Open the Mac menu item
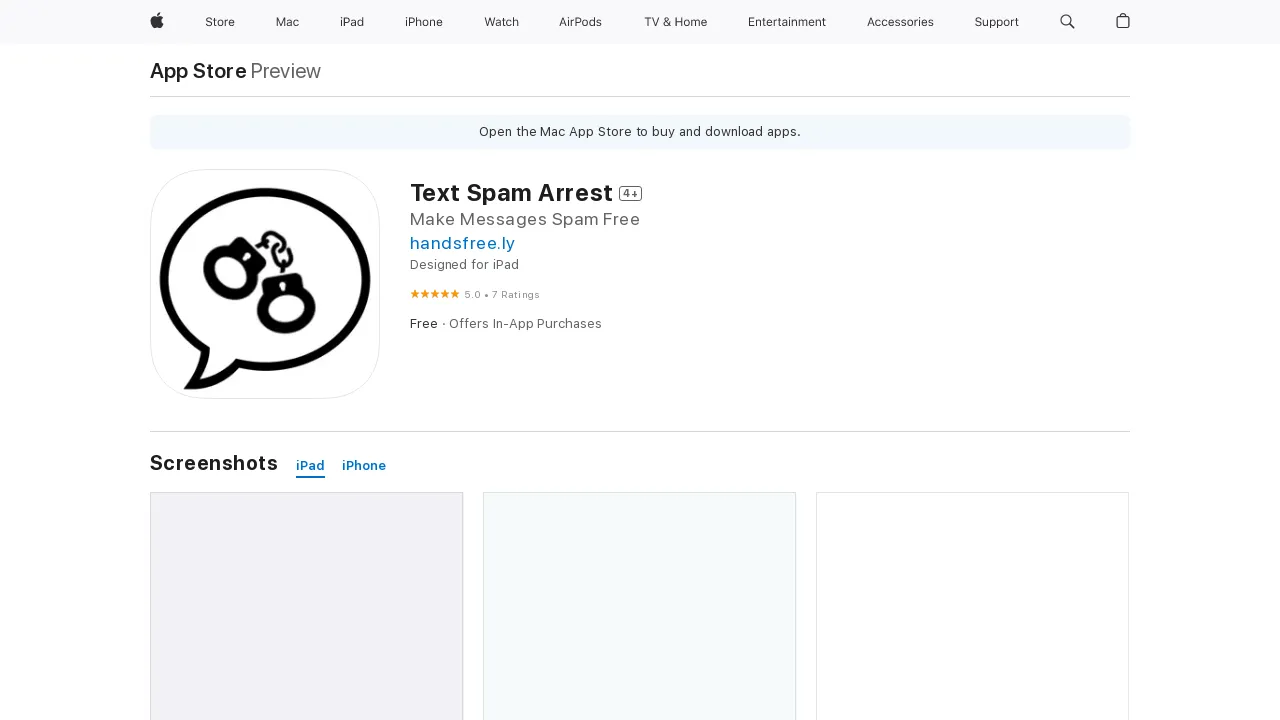Screen dimensions: 1280x720 coord(287,22)
